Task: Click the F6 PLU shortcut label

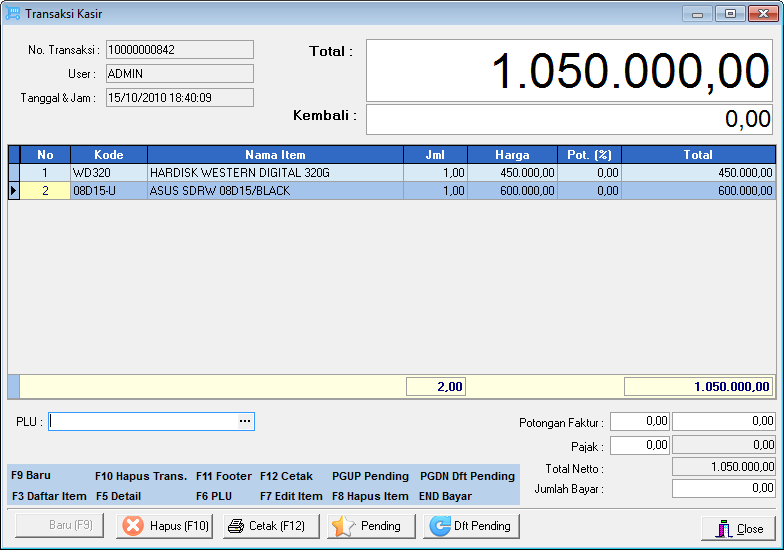Action: point(214,496)
